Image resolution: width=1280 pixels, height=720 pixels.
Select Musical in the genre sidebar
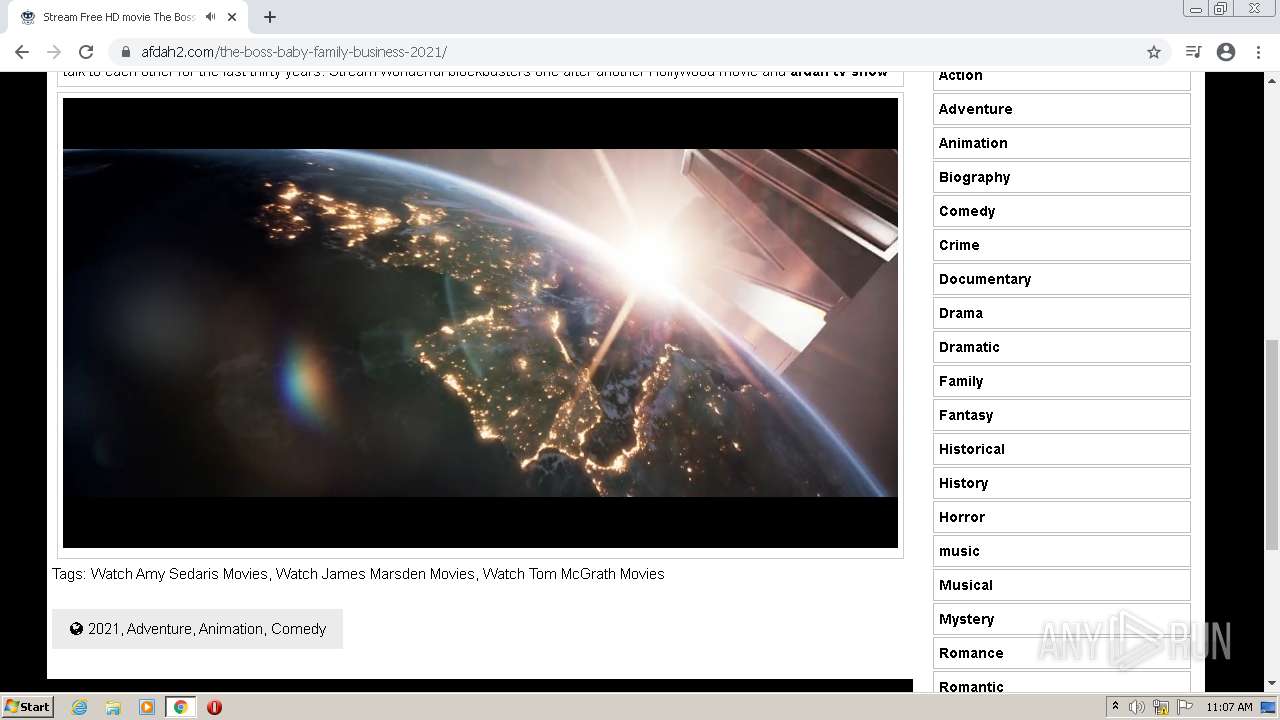[x=1061, y=585]
